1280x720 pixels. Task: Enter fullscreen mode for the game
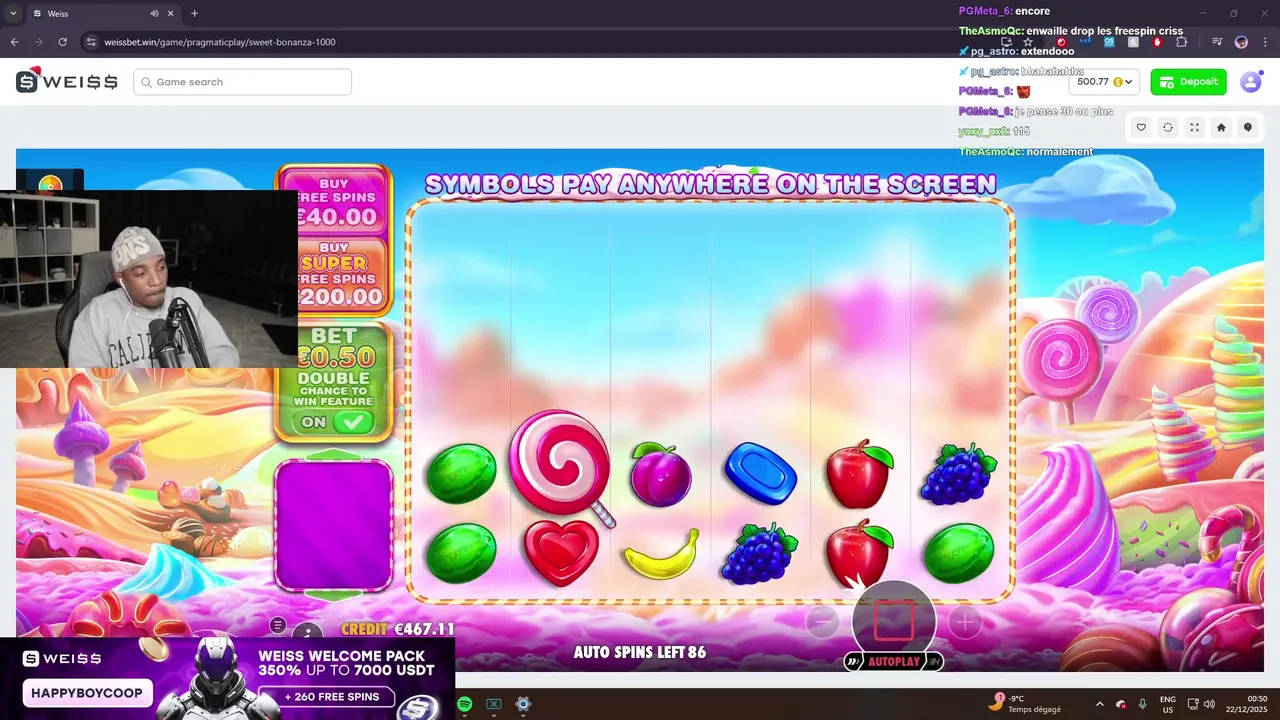coord(1194,127)
